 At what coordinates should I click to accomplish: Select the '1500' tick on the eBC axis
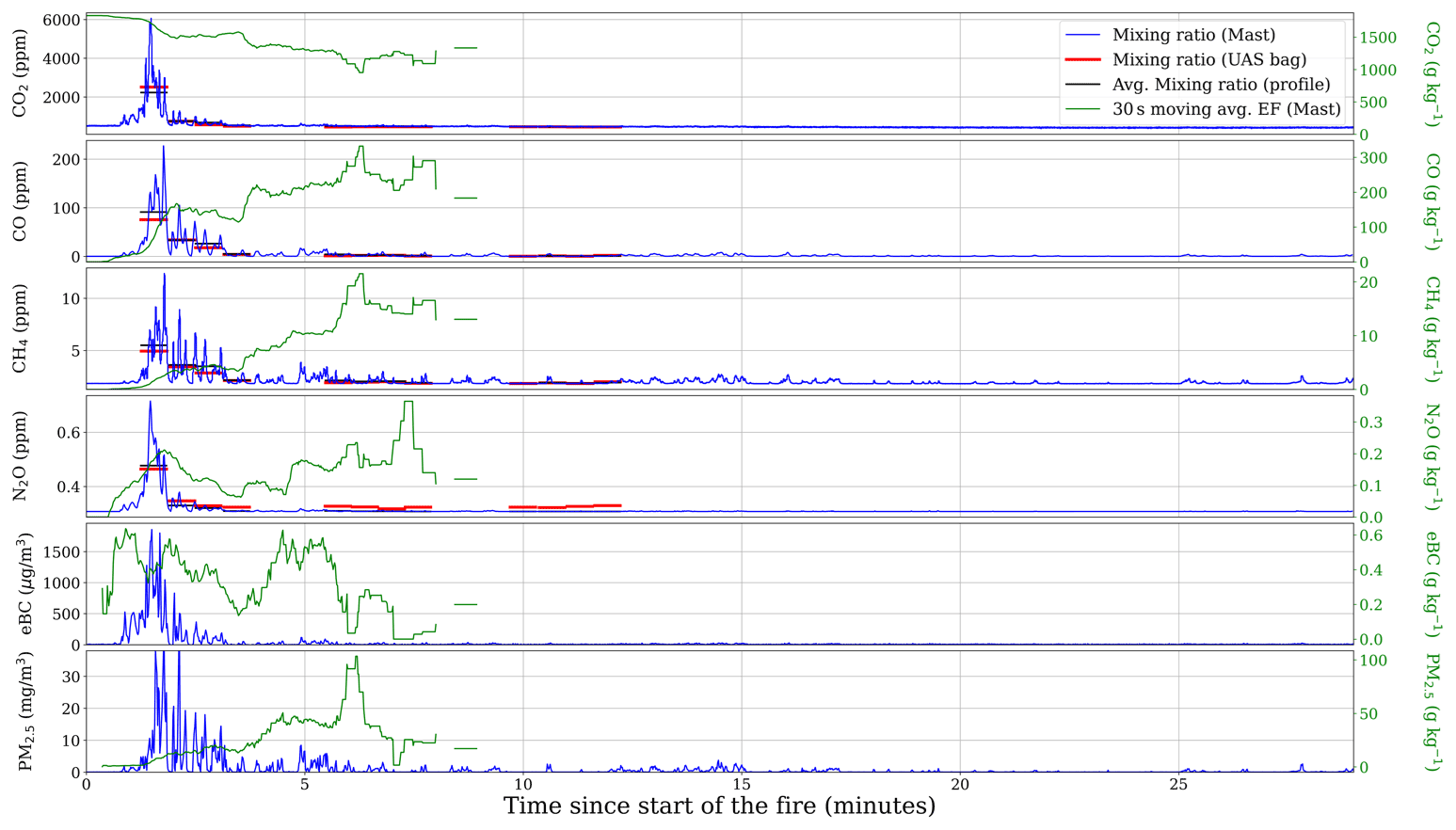61,552
